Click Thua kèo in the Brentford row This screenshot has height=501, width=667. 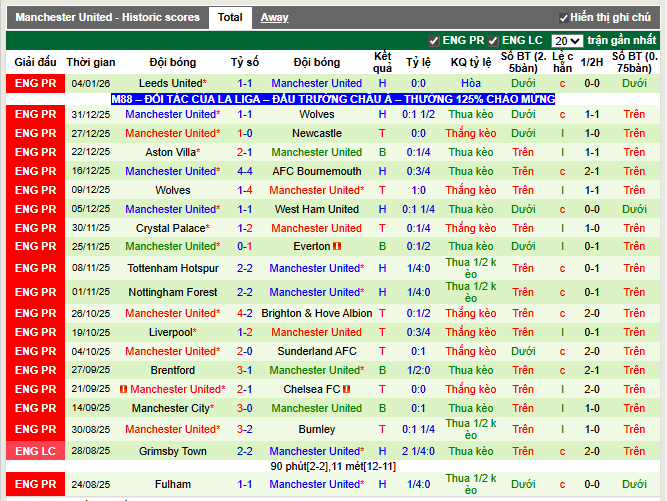tap(471, 370)
